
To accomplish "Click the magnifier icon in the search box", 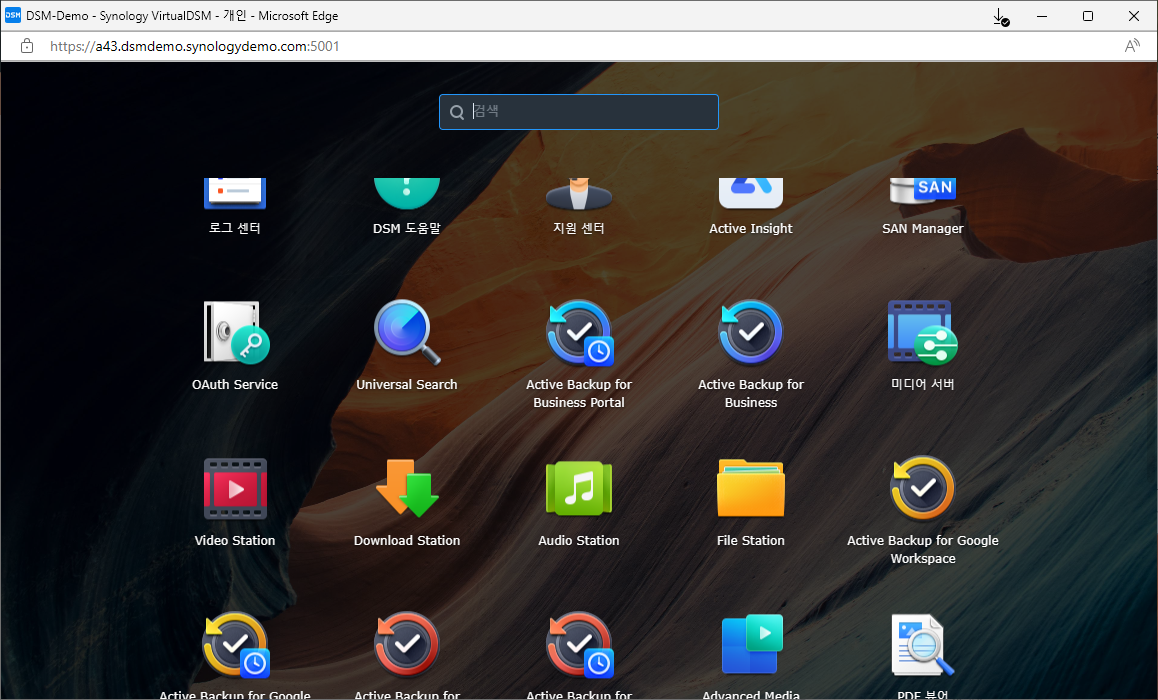I will tap(457, 111).
